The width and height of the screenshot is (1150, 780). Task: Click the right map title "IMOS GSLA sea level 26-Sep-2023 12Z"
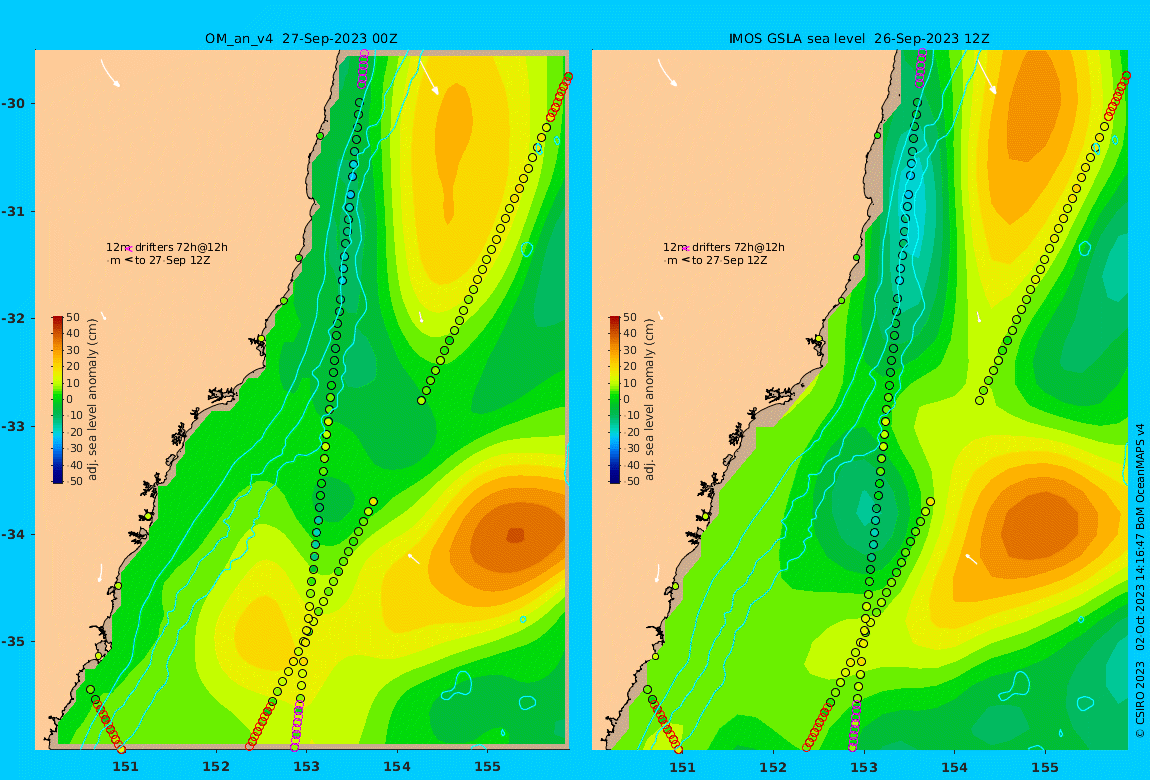[x=859, y=39]
